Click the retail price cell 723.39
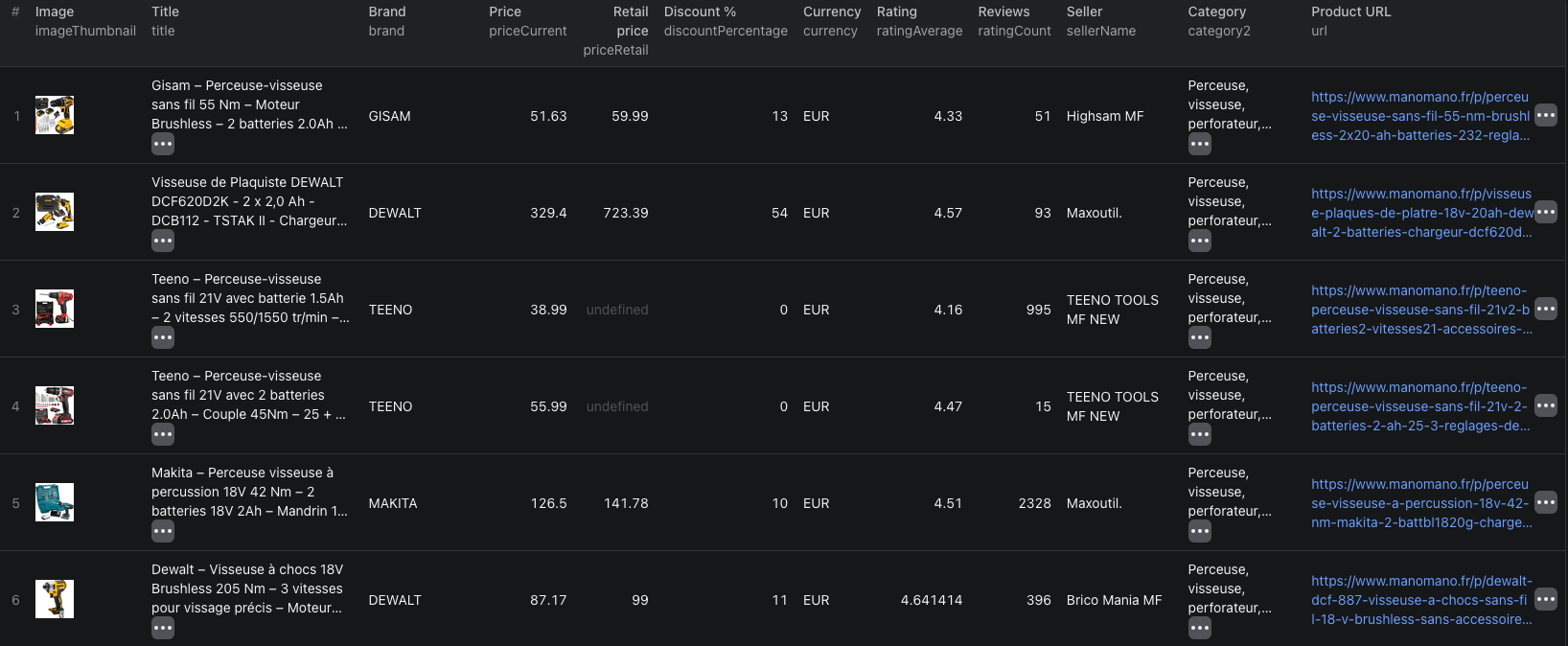 (626, 213)
